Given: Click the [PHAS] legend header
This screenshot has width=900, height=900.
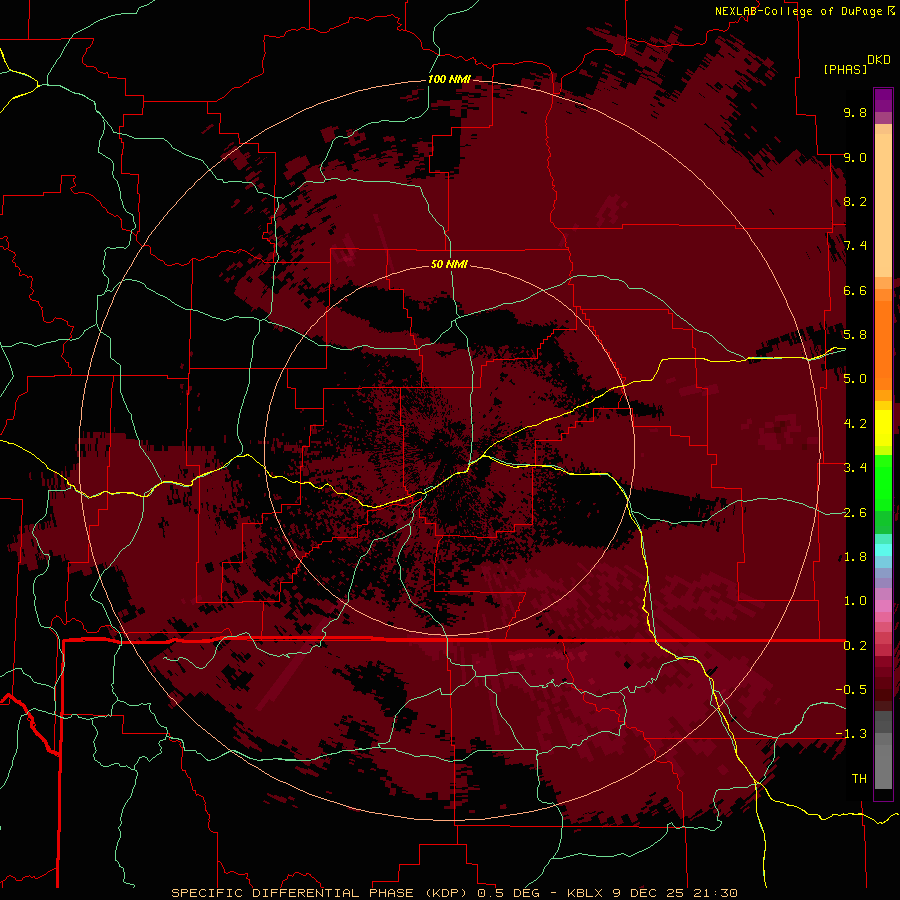Looking at the screenshot, I should pos(845,69).
